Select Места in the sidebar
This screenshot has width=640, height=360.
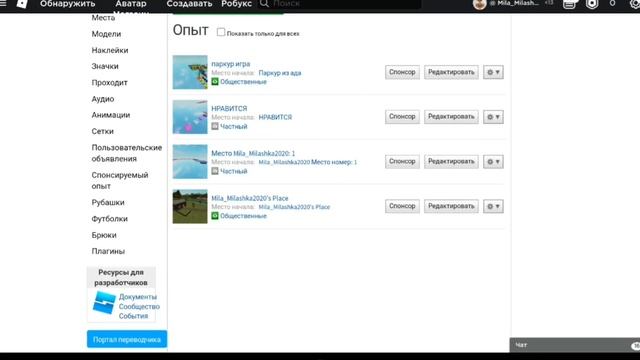click(x=103, y=18)
